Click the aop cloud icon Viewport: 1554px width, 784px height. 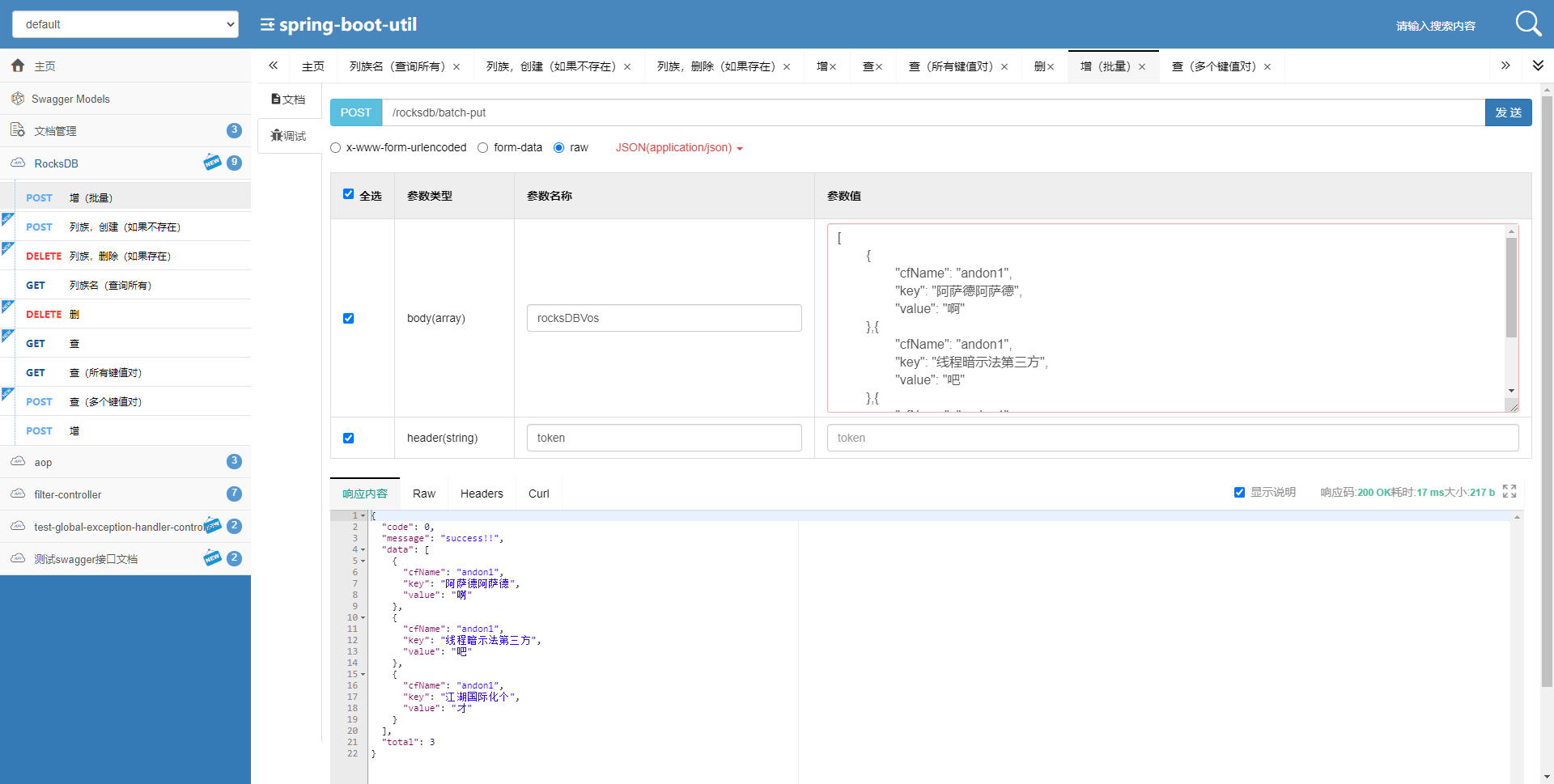click(18, 461)
